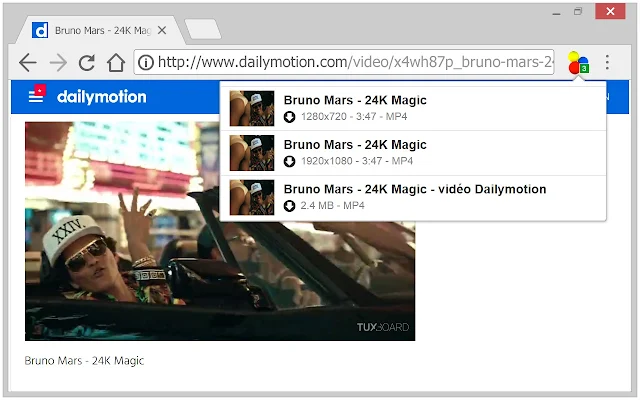
Task: Close the Bruno Mars browser tab
Action: (162, 30)
